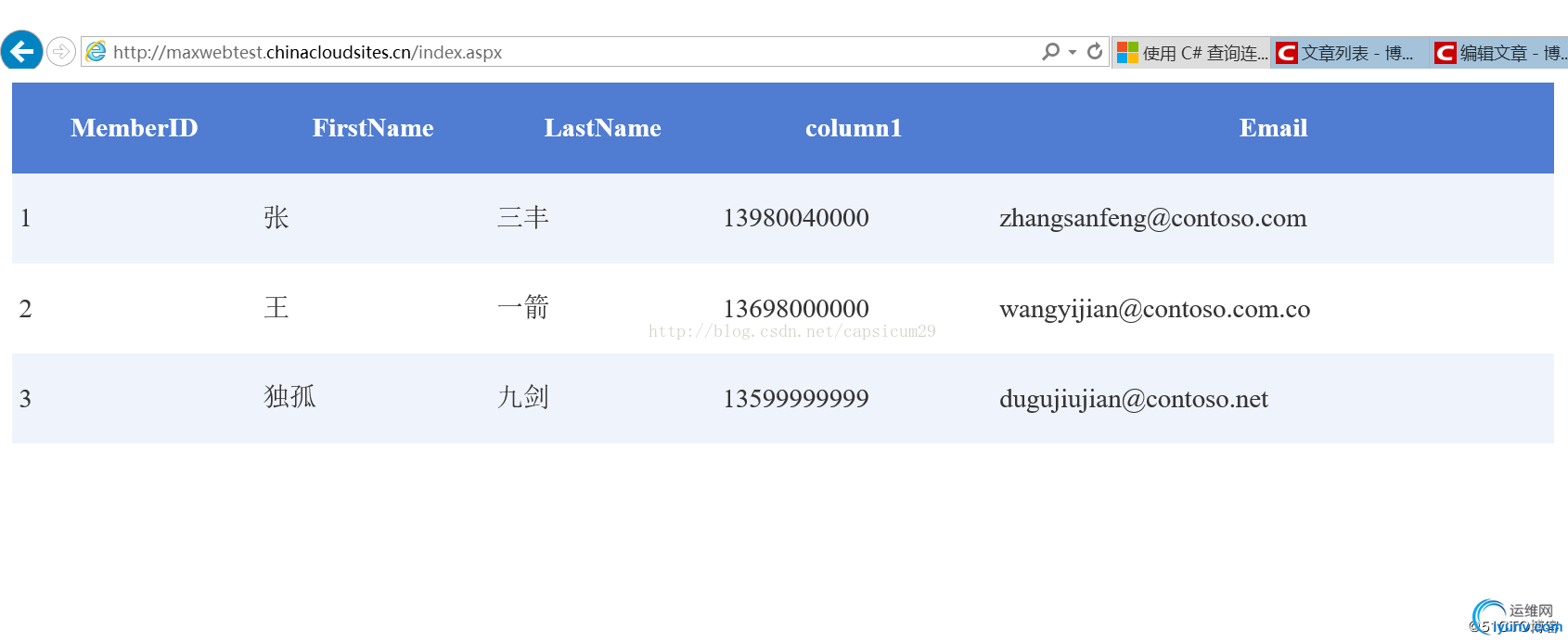Click email zhangsanfeng@contoso.com
Viewport: 1568px width, 642px height.
click(x=1153, y=218)
